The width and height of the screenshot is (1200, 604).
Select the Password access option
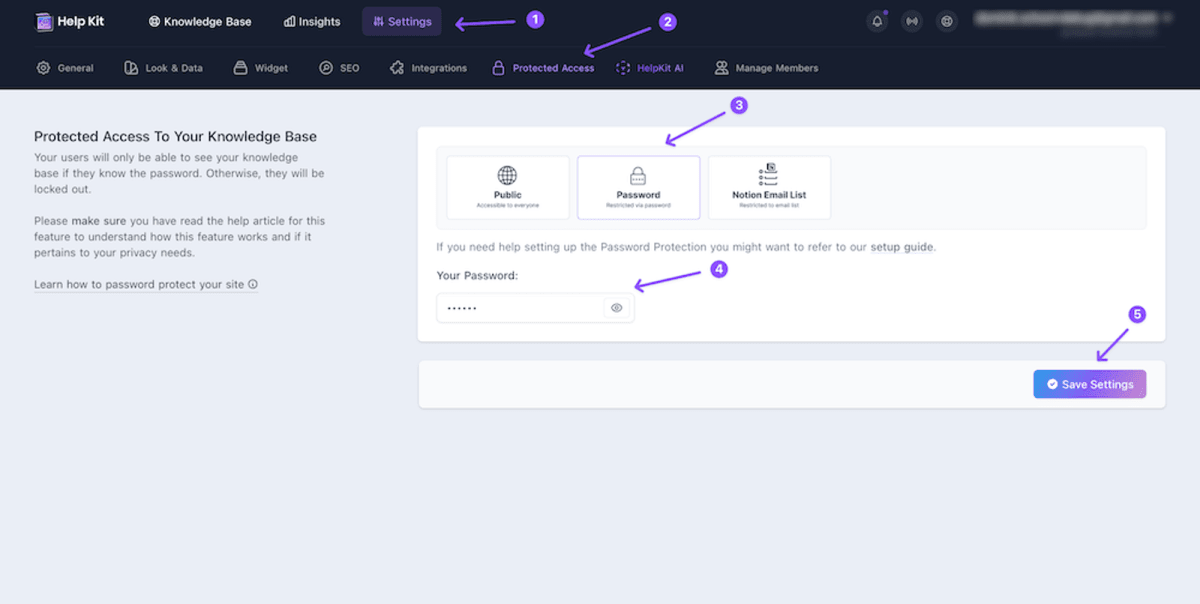coord(639,187)
